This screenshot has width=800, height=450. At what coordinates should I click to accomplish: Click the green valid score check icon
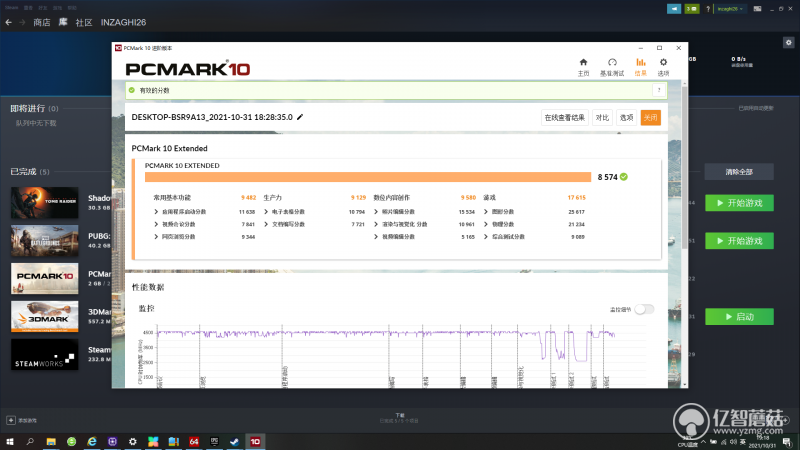click(132, 90)
